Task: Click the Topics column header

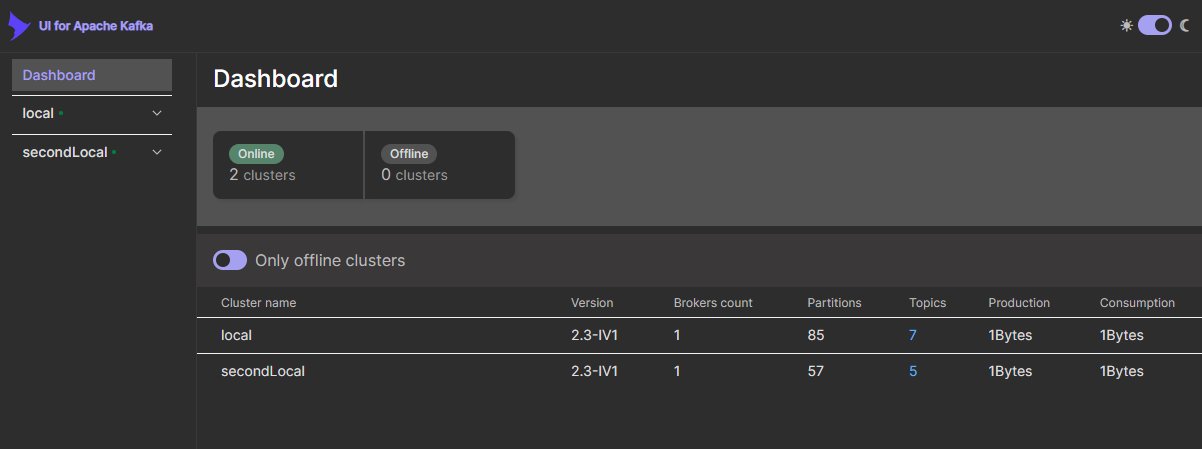Action: tap(927, 302)
